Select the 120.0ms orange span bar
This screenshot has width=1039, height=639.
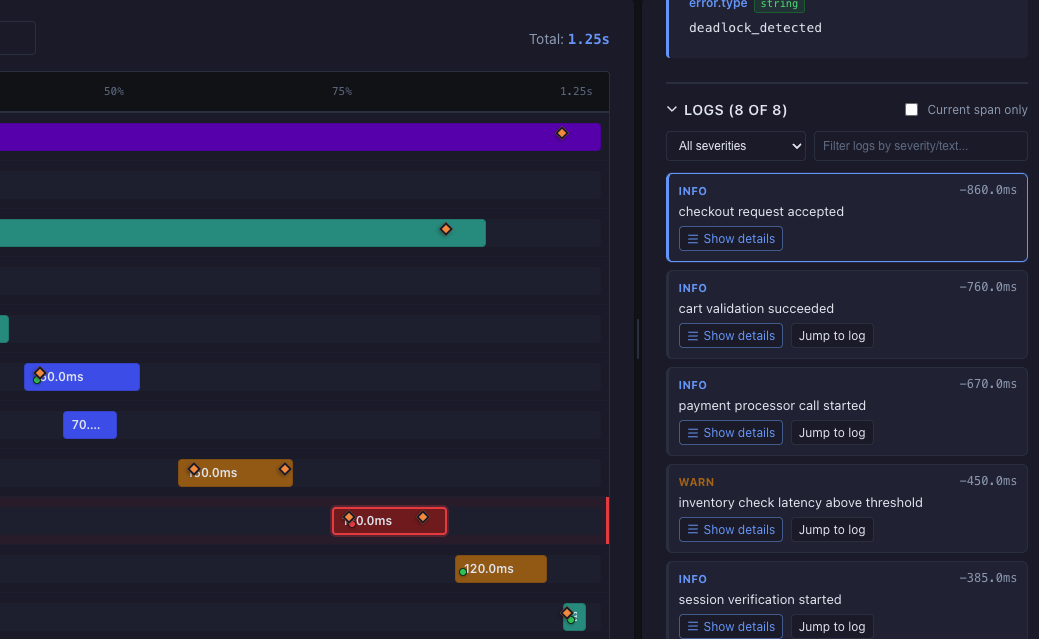point(501,569)
